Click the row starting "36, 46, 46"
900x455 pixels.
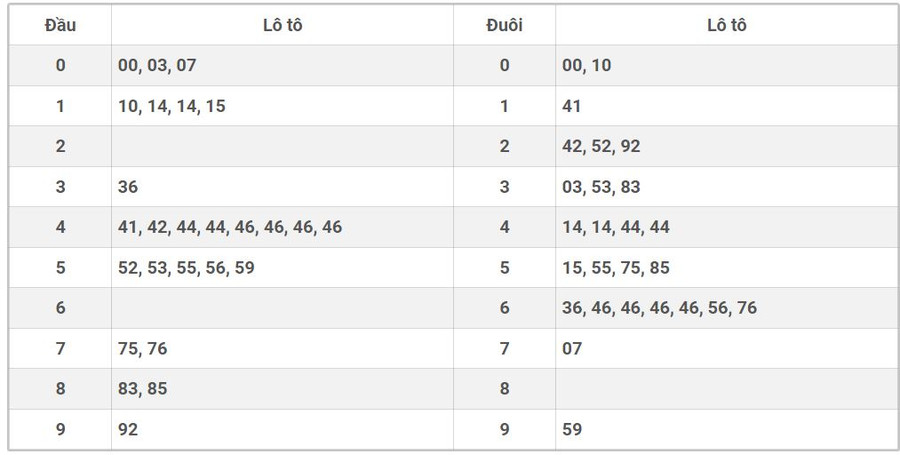pyautogui.click(x=659, y=308)
